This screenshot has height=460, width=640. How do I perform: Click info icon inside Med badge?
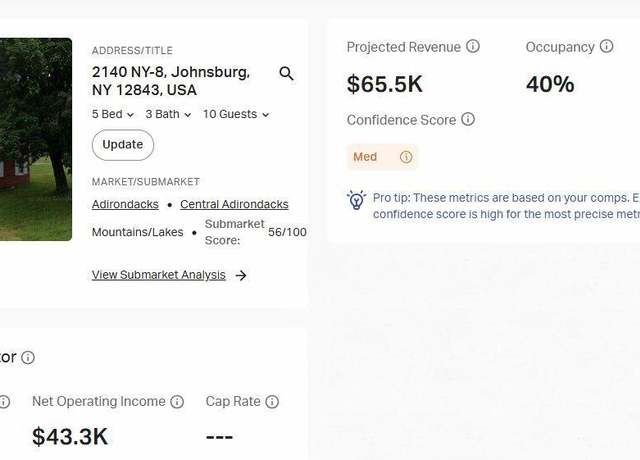click(x=406, y=157)
